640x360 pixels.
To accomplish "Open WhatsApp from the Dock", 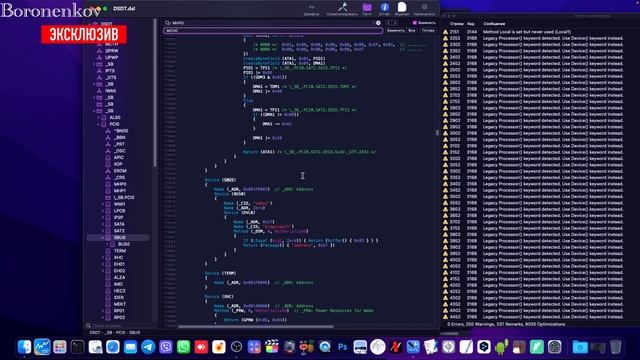I will 183,347.
